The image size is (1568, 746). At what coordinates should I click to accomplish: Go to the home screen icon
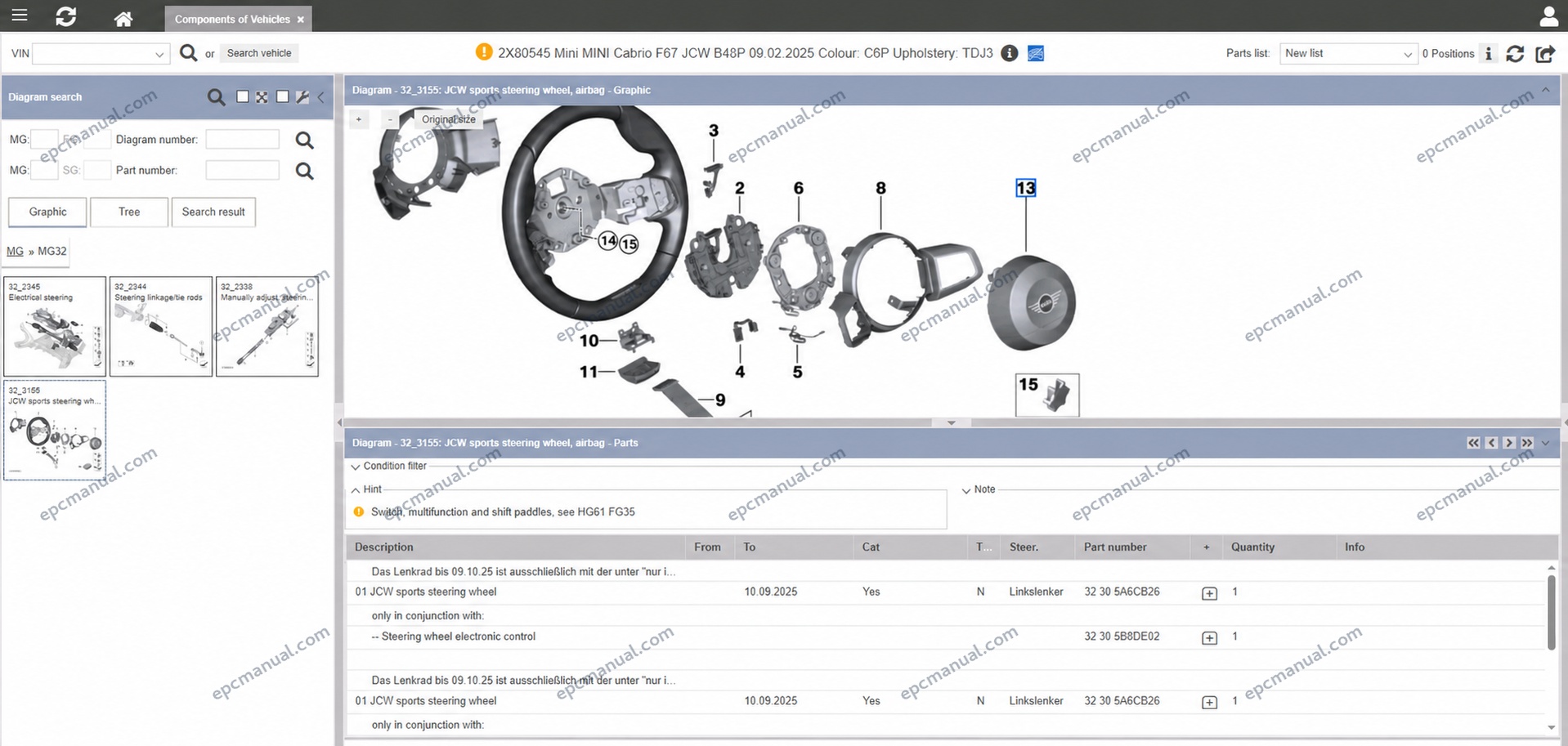point(123,18)
